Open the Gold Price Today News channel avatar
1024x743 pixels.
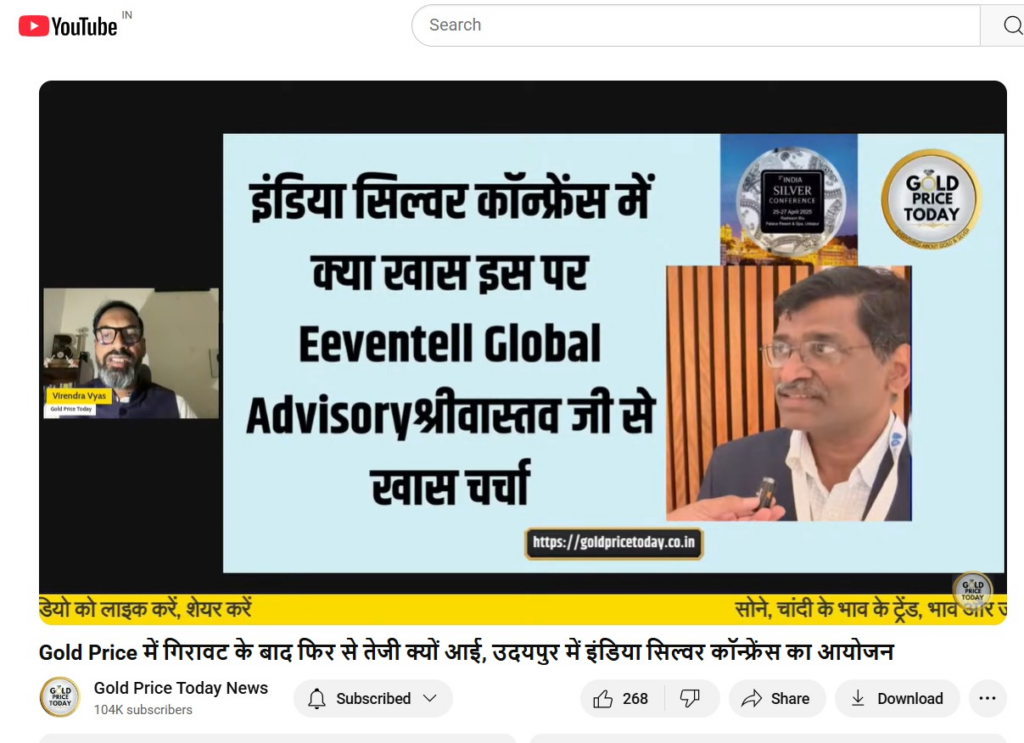[60, 697]
